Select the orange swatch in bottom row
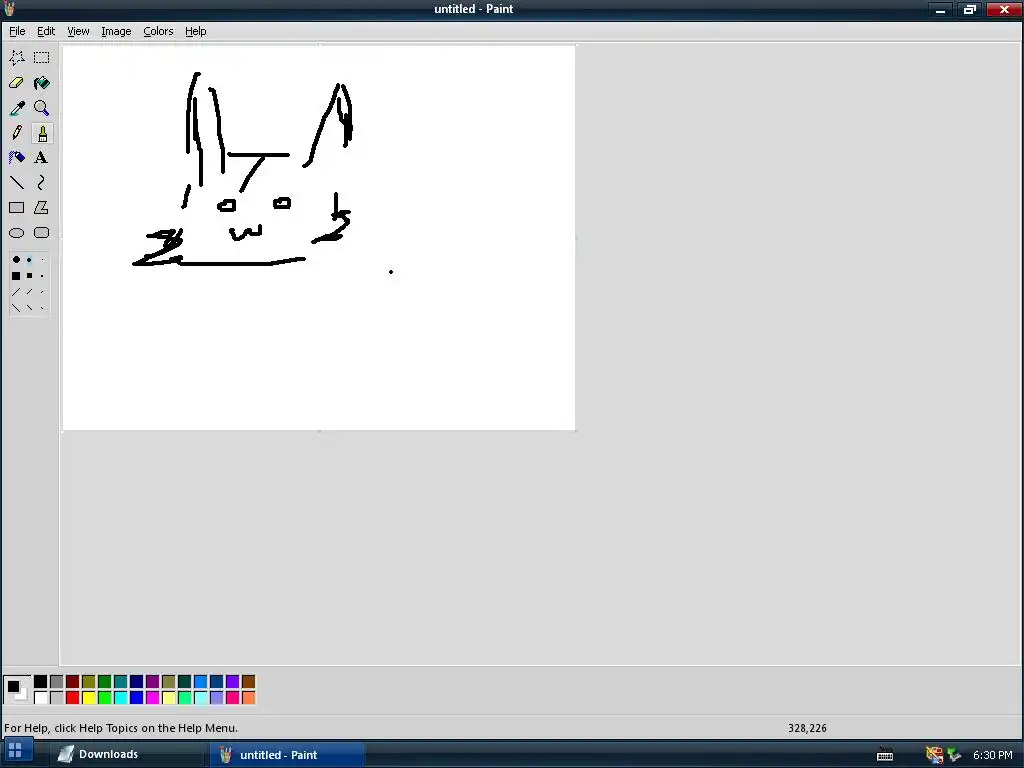1024x768 pixels. (x=248, y=697)
